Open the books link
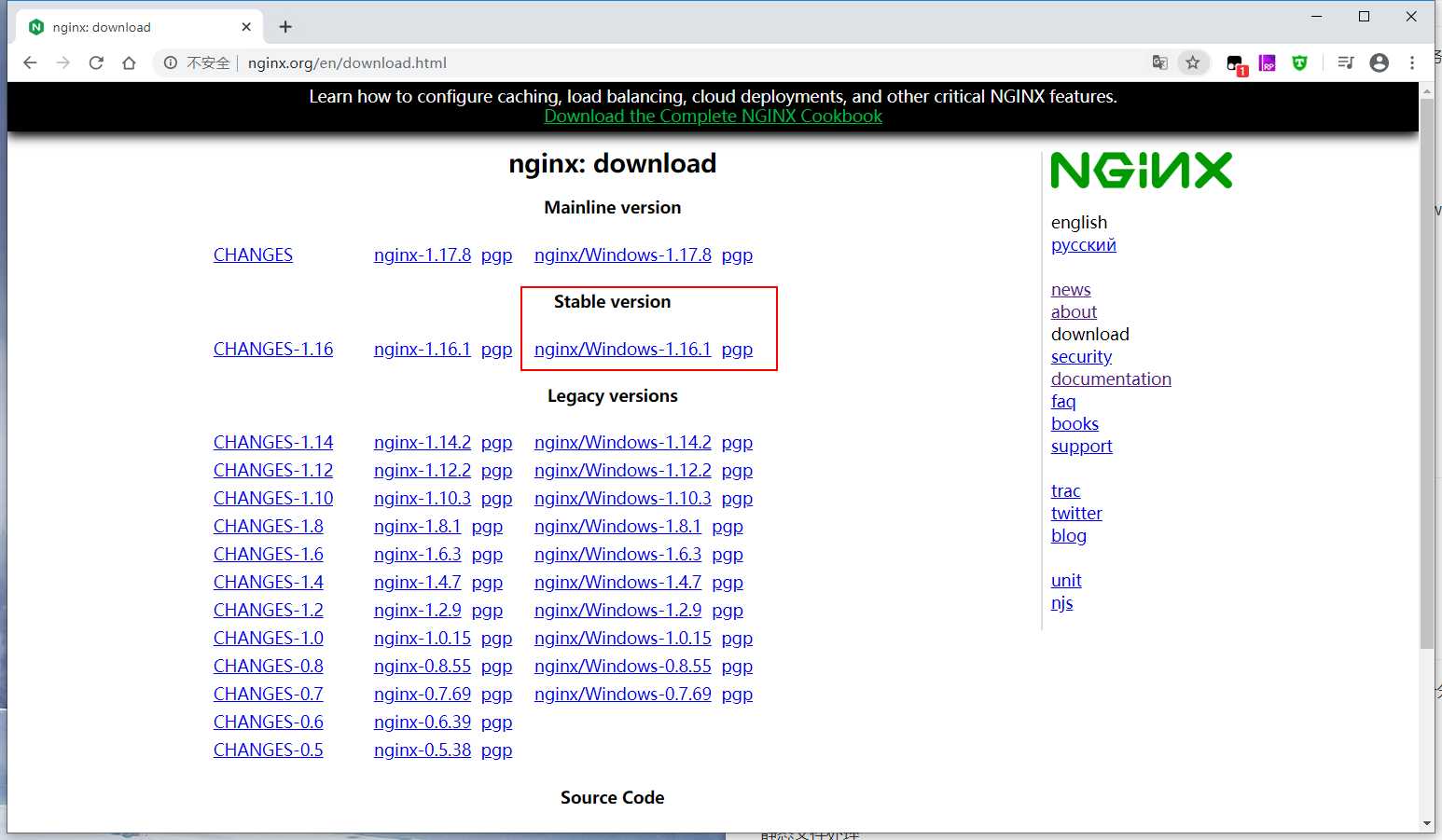 pyautogui.click(x=1075, y=423)
